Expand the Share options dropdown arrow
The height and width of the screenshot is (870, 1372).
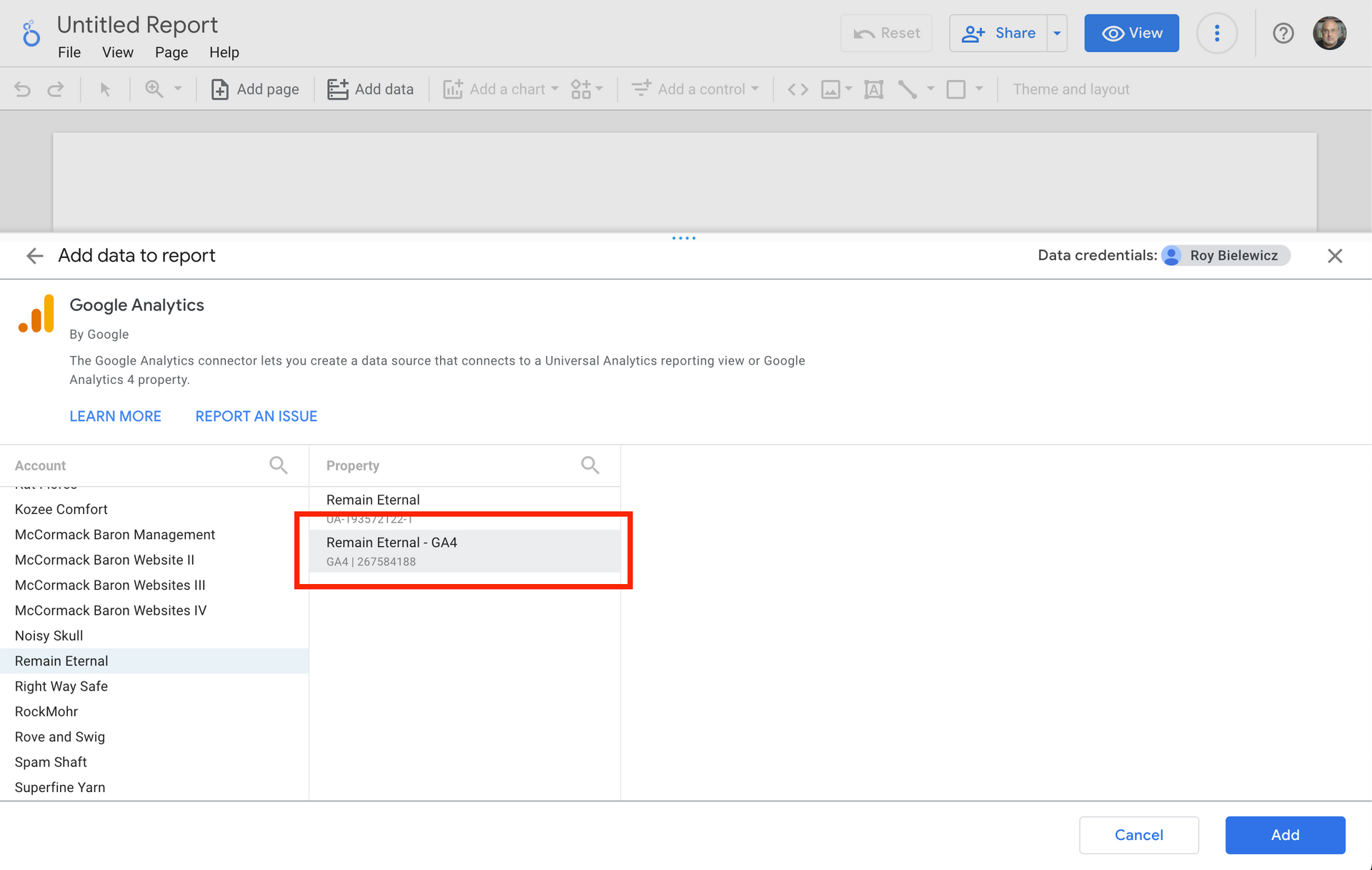pos(1057,33)
